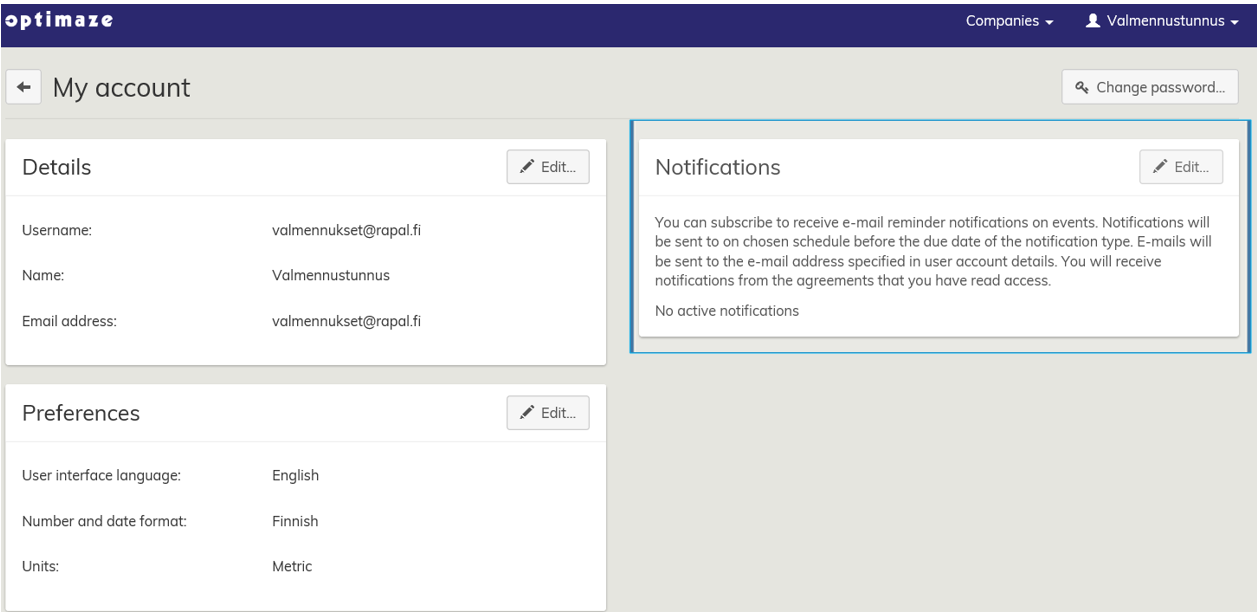Click the Details panel heading
Viewport: 1257px width, 612px height.
tap(57, 168)
